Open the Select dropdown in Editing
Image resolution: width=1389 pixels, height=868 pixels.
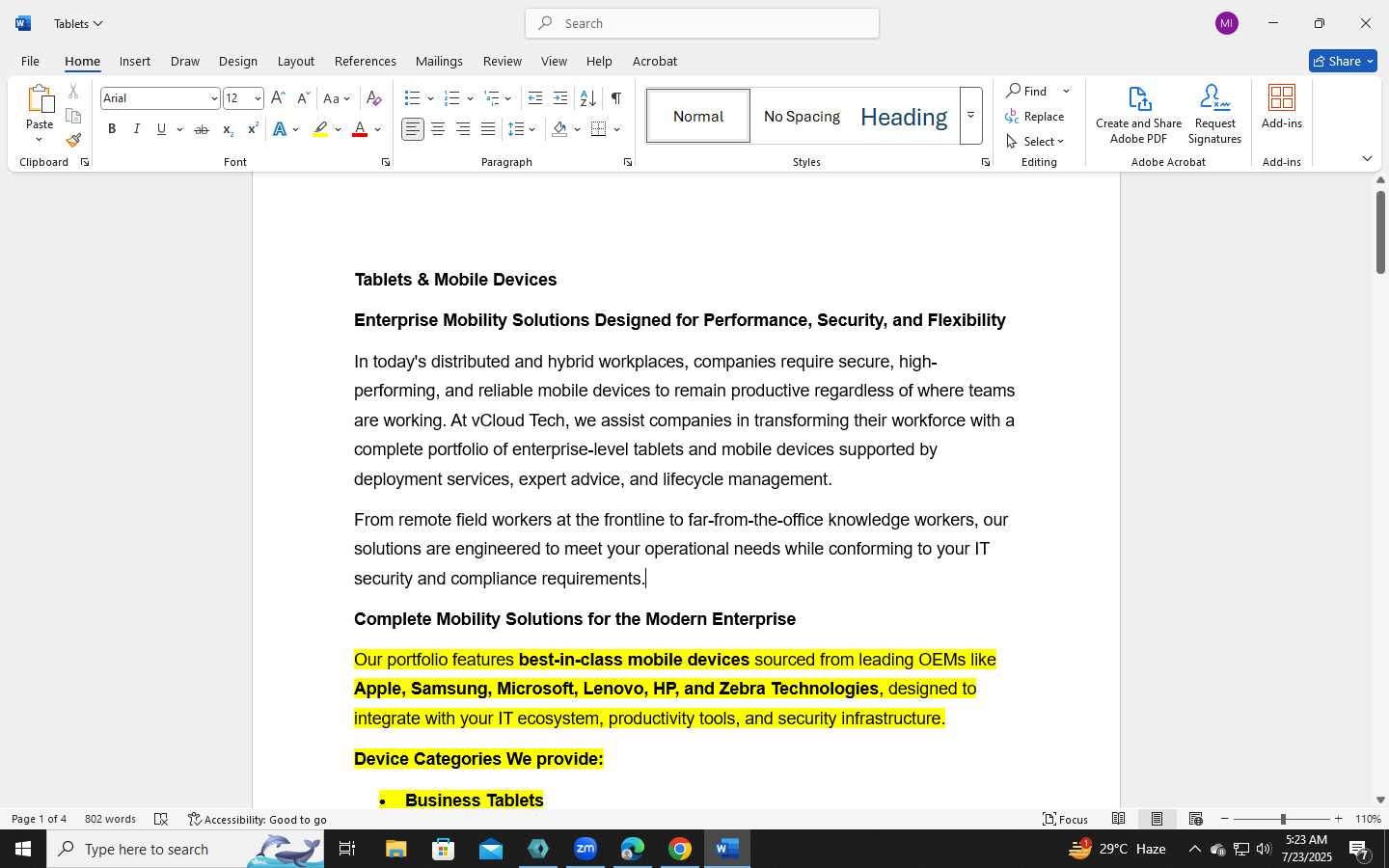click(x=1035, y=141)
